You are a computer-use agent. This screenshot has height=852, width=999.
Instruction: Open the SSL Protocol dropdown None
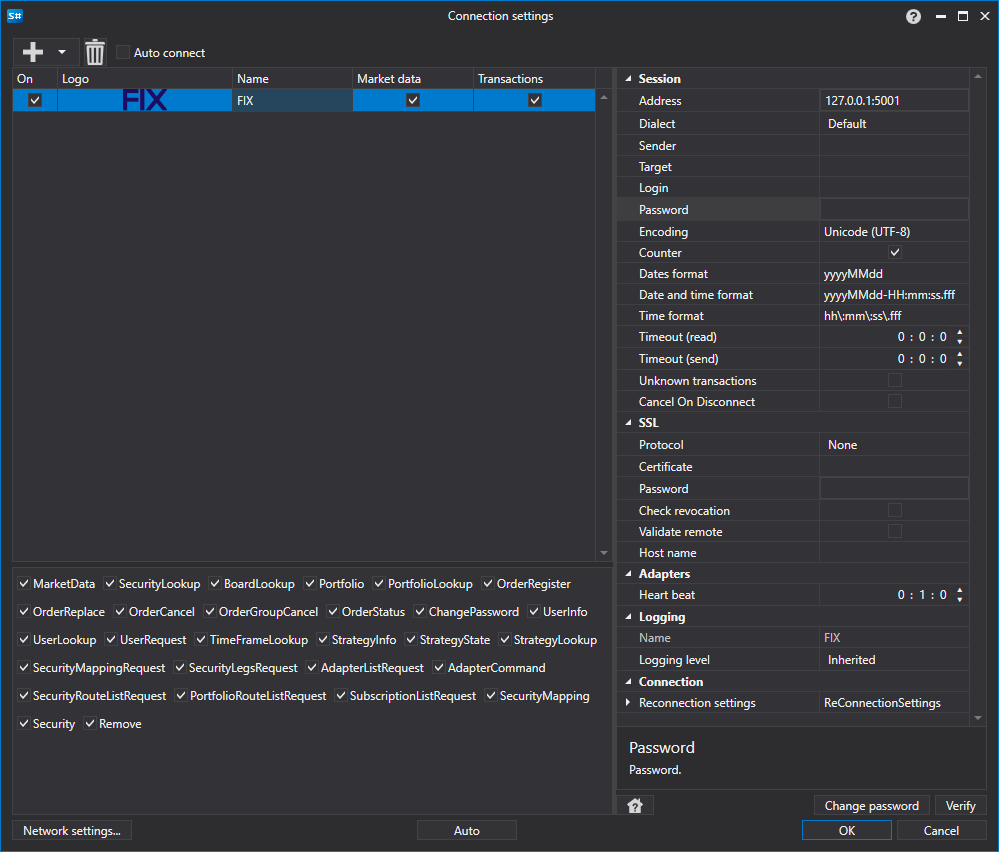click(x=894, y=445)
